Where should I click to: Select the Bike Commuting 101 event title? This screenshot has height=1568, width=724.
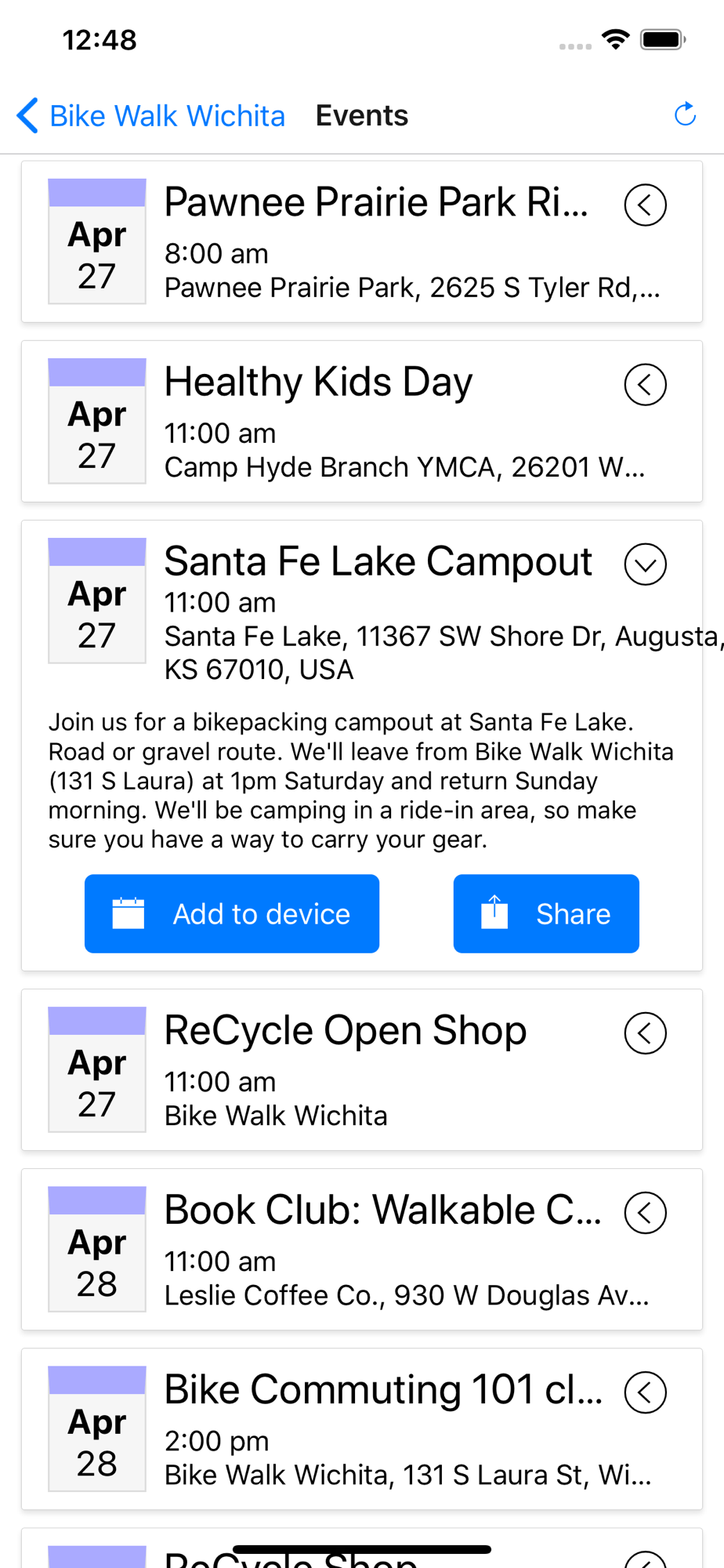384,1390
